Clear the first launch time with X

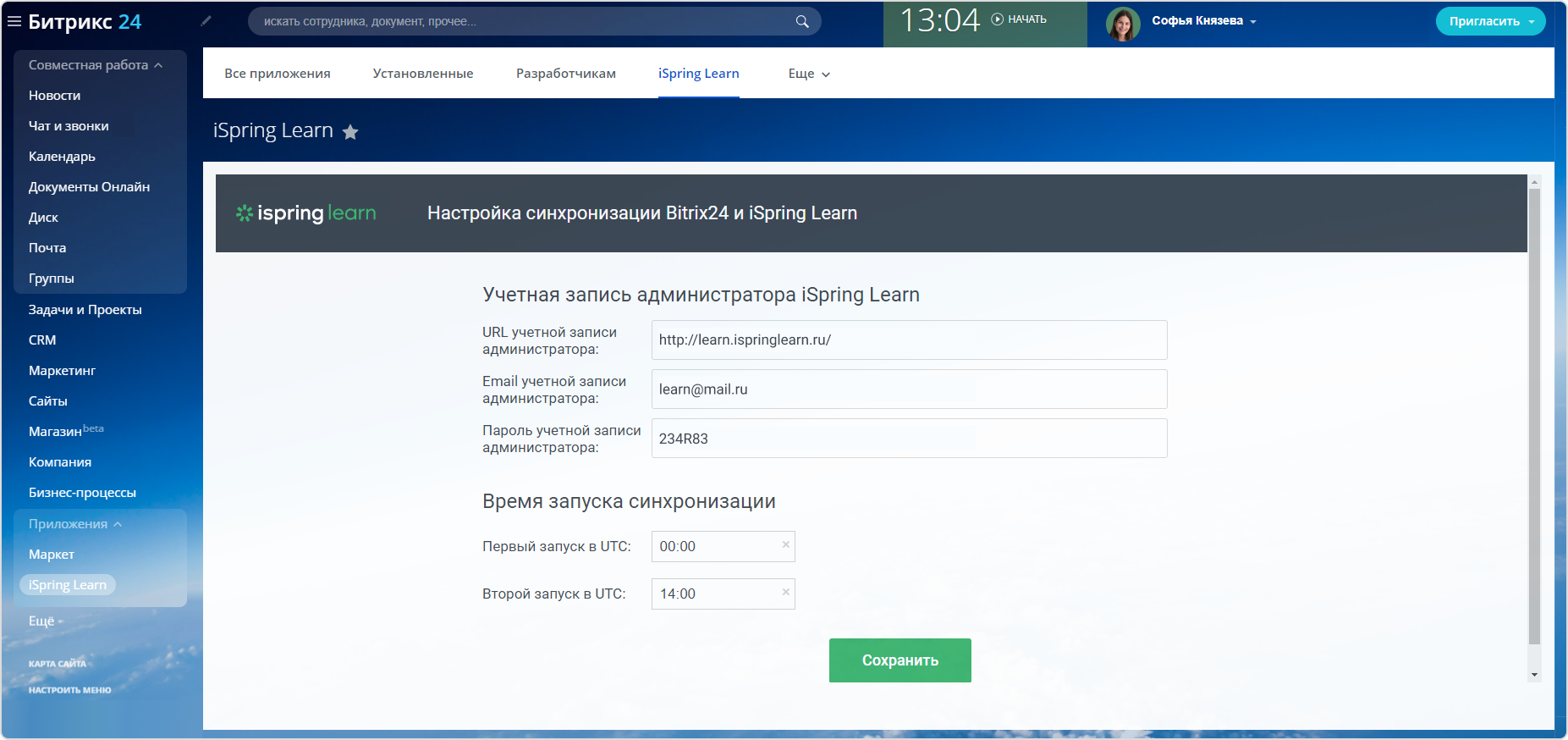[786, 544]
